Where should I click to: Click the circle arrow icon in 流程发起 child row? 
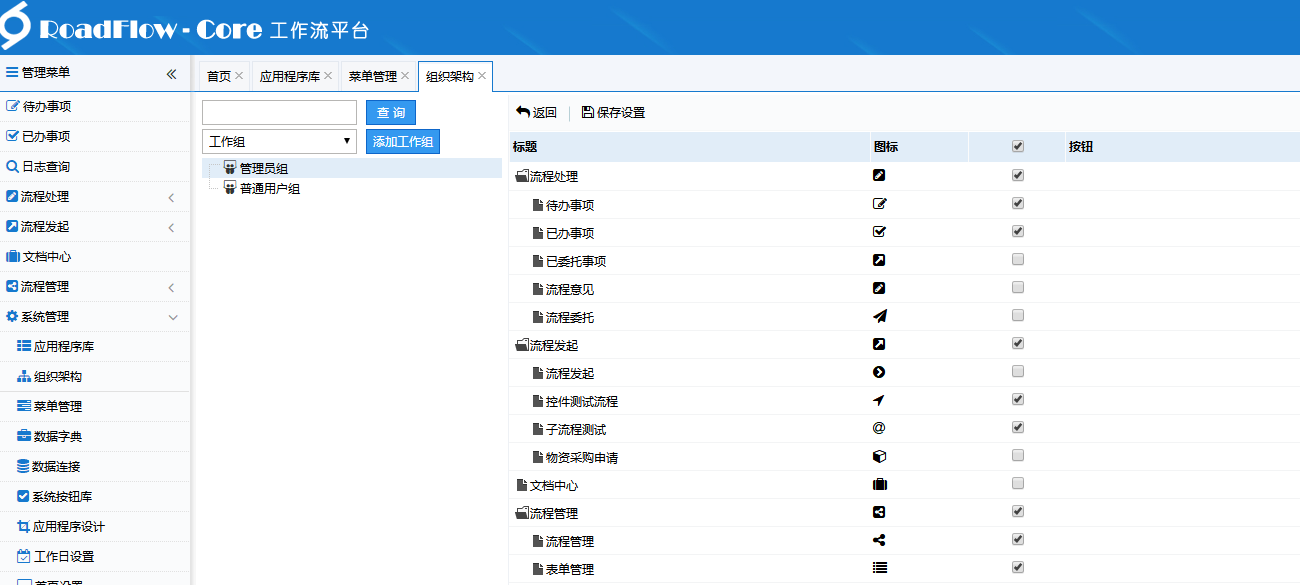coord(879,372)
